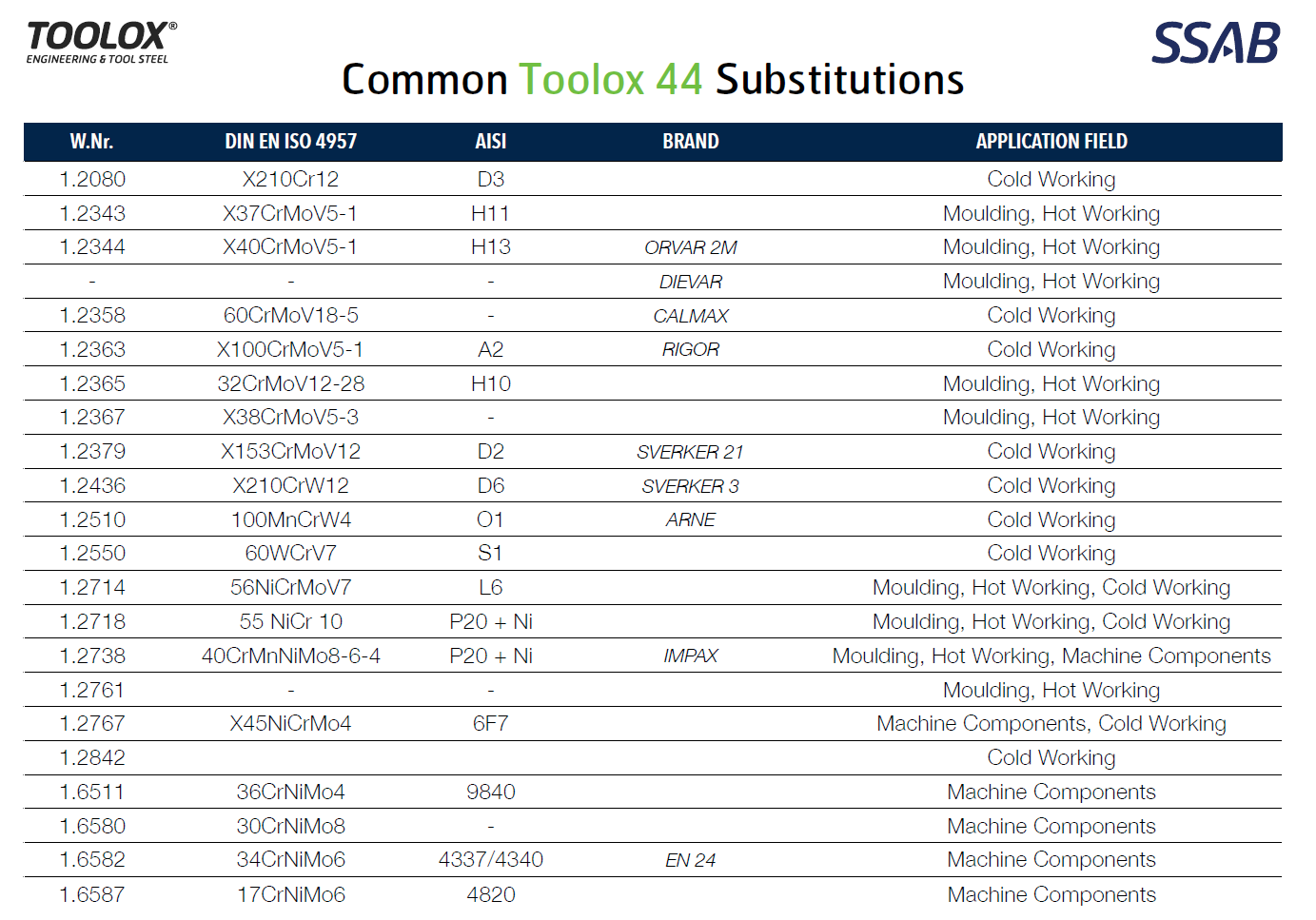Select the W.Nr. column header
The width and height of the screenshot is (1316, 920).
click(91, 142)
